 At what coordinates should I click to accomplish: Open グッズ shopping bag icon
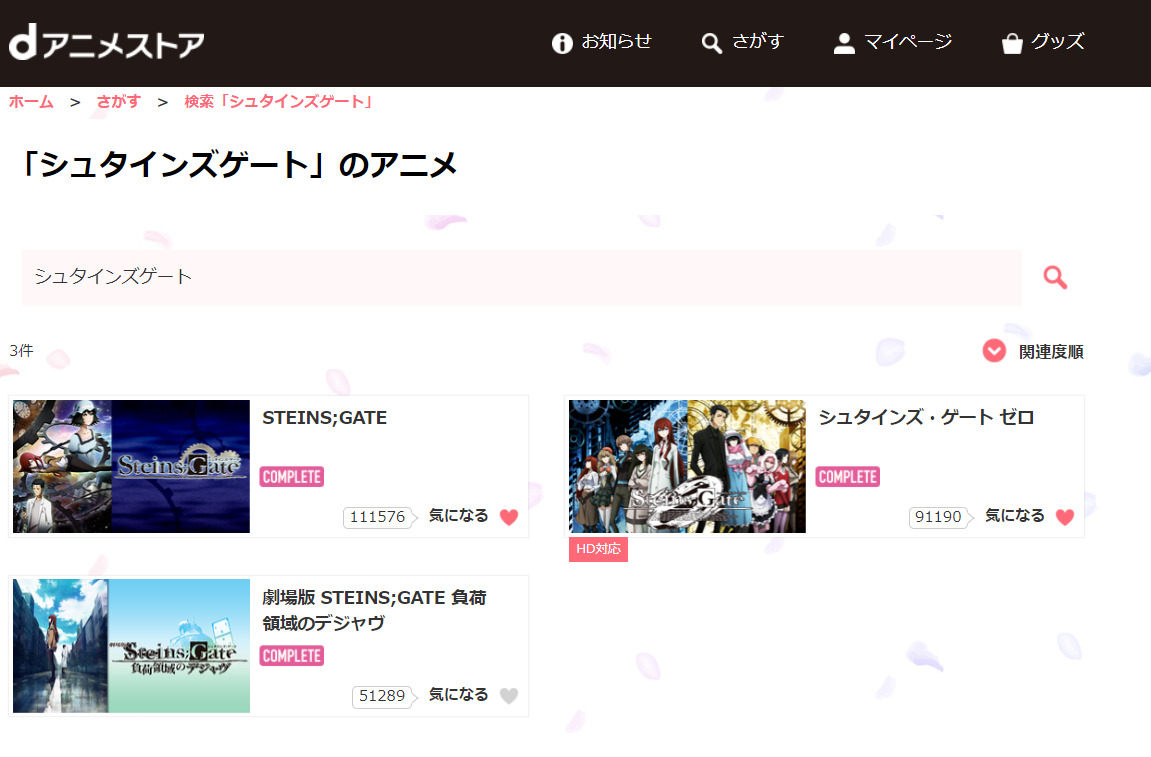point(1012,43)
